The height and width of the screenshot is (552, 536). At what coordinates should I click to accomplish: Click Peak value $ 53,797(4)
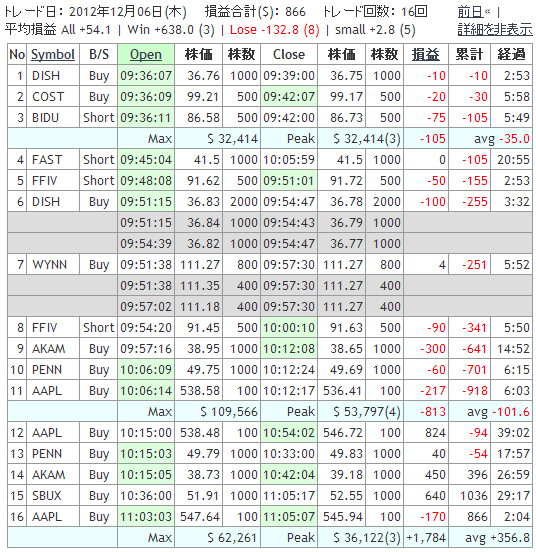pos(367,412)
